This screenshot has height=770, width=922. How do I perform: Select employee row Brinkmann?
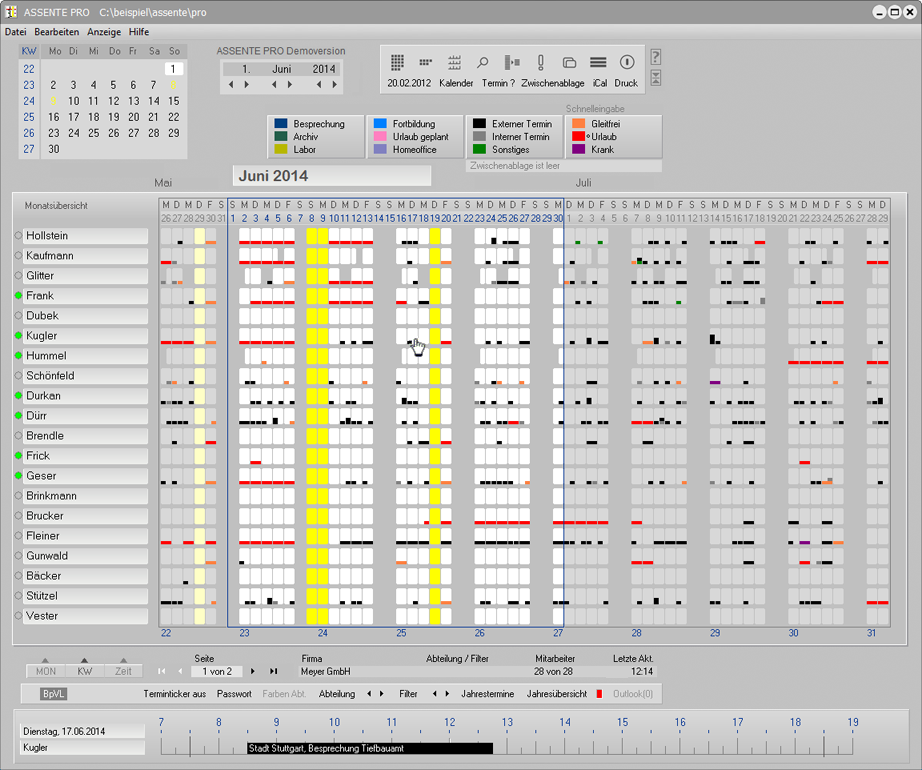click(85, 496)
